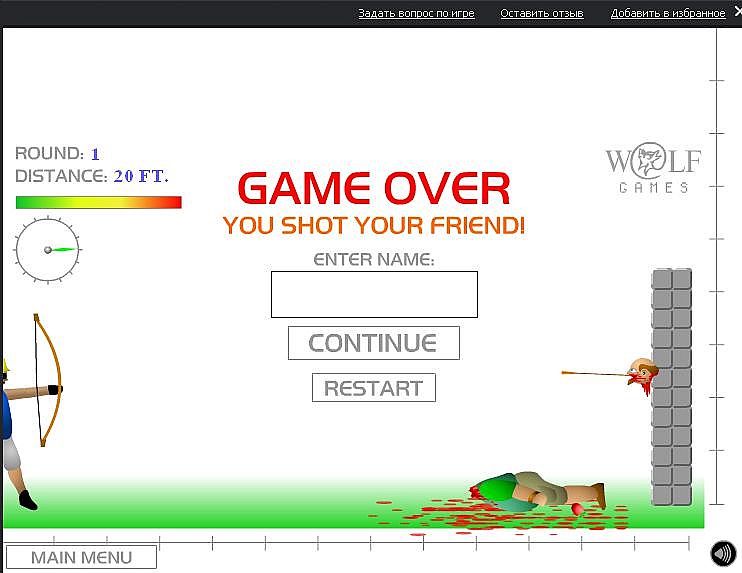Click the GAME OVER heading
The width and height of the screenshot is (742, 573).
tap(374, 188)
